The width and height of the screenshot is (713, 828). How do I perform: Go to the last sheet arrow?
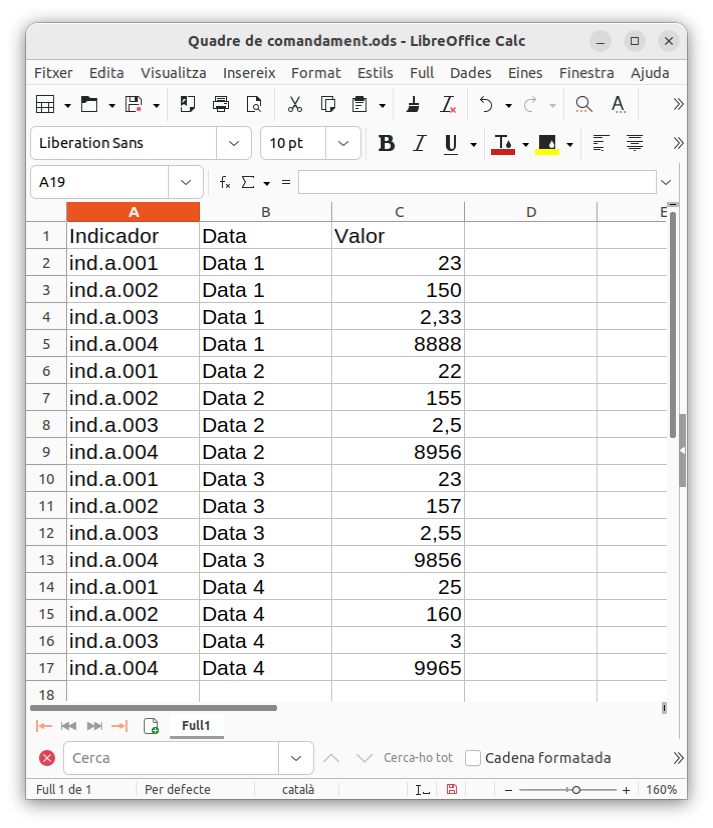coord(120,726)
